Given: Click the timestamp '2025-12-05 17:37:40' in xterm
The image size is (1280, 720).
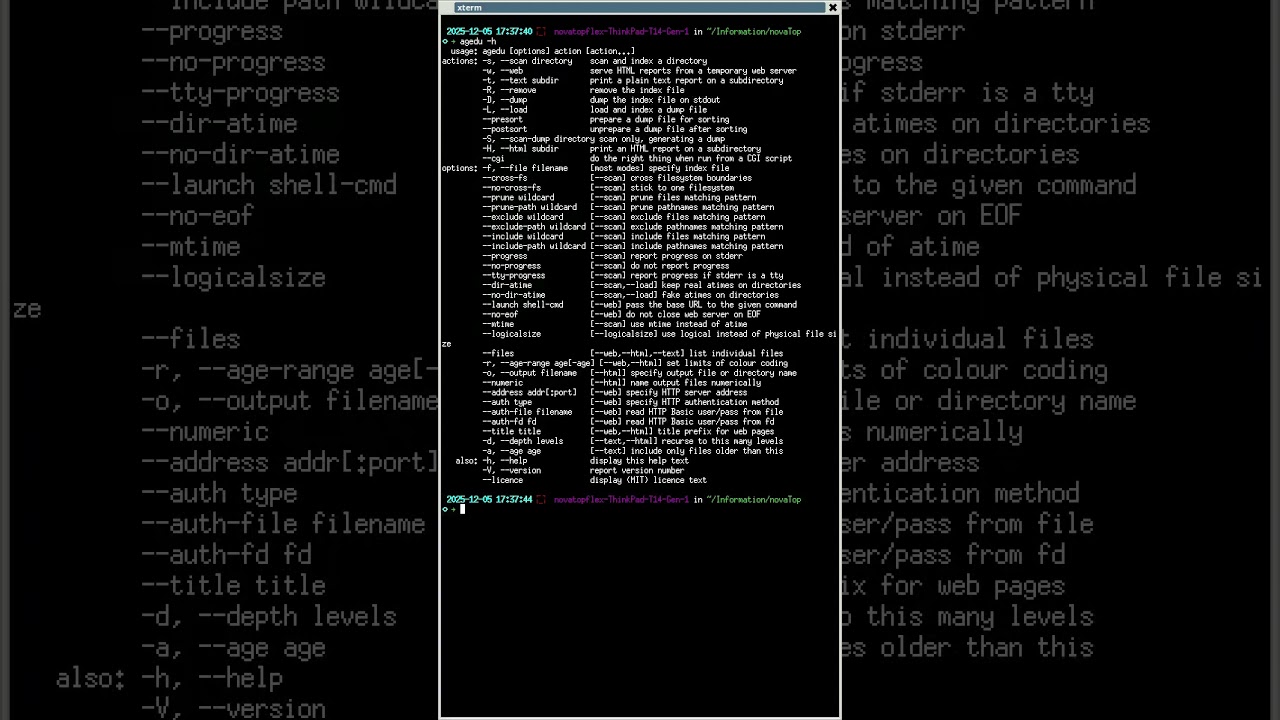Looking at the screenshot, I should point(489,32).
